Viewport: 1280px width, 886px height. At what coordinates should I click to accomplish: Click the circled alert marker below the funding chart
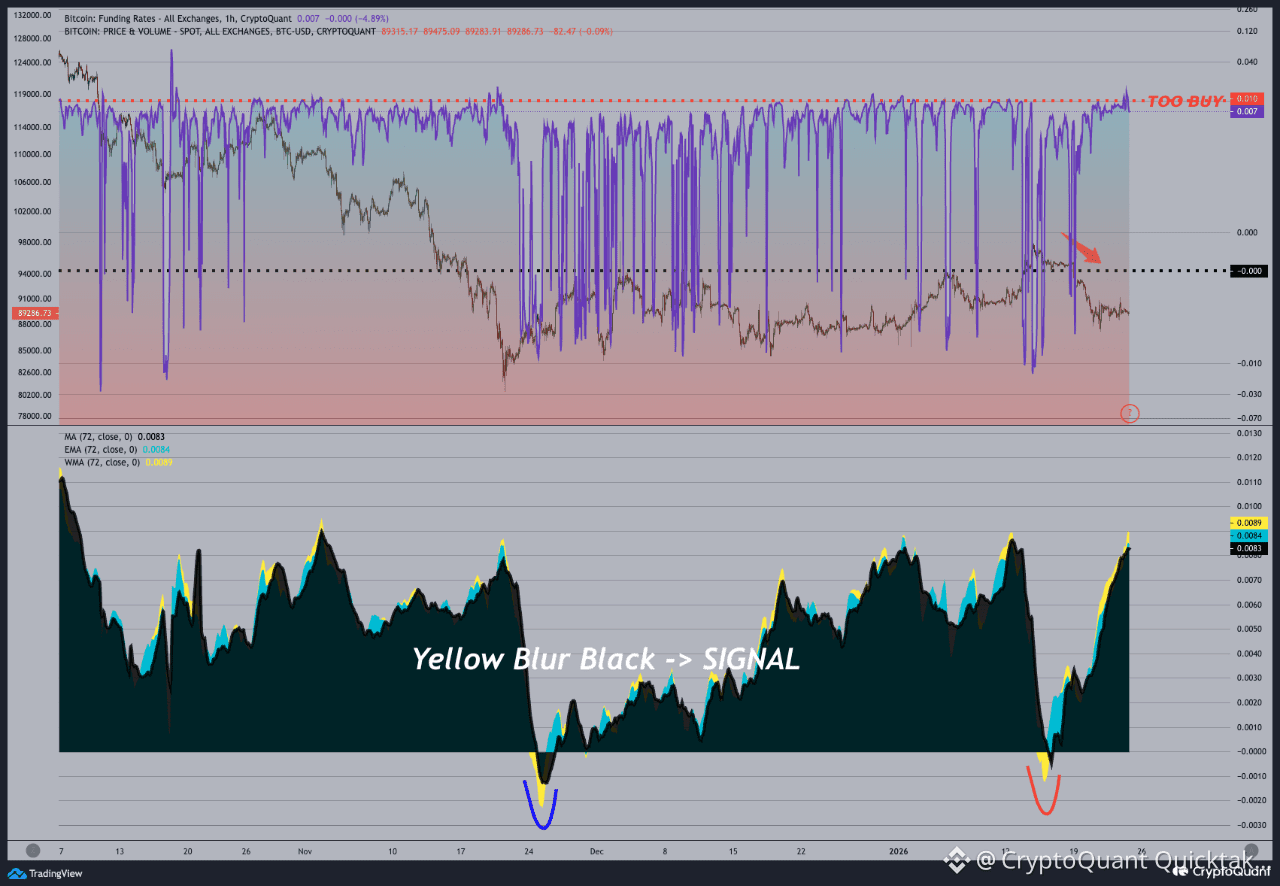(1130, 413)
